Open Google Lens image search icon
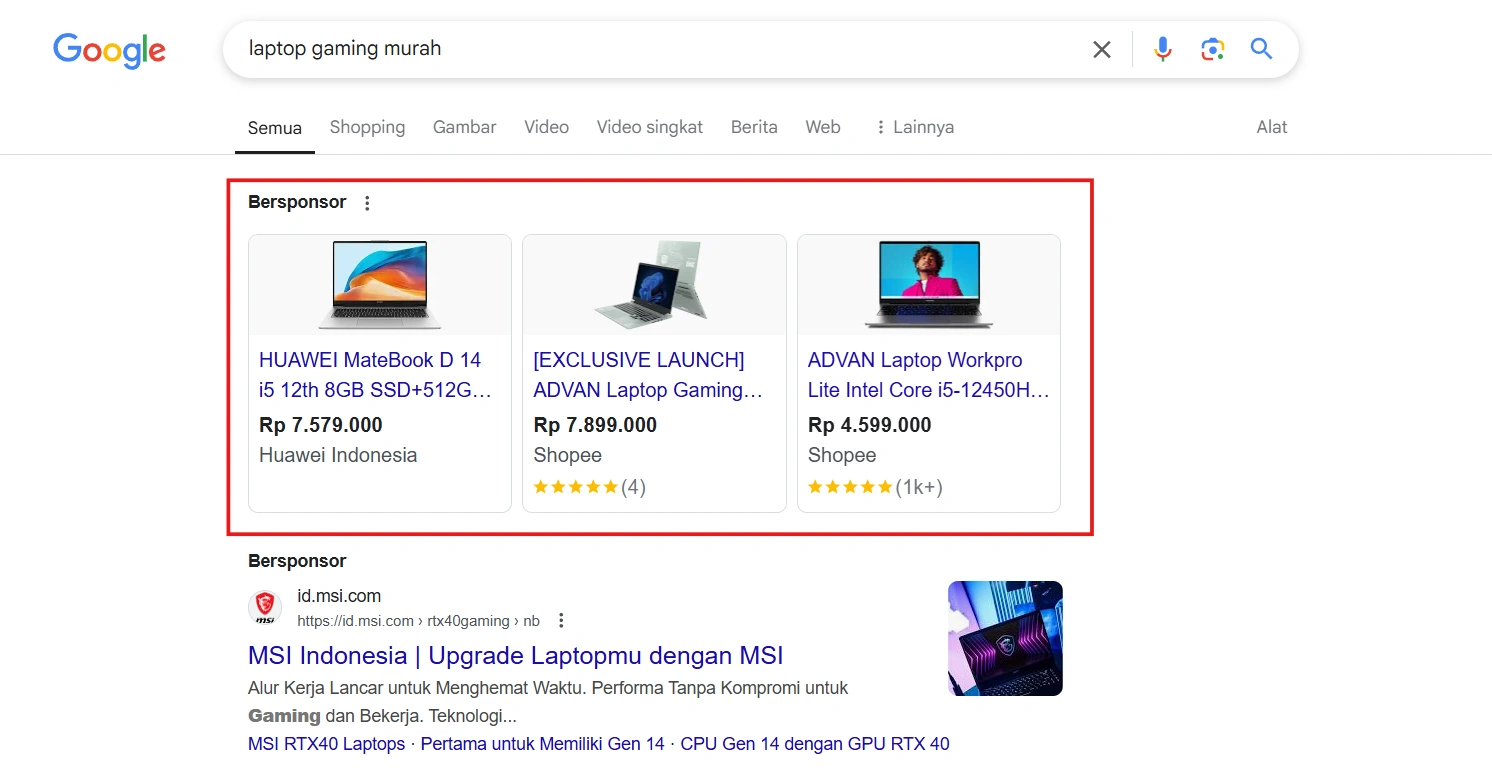Screen dimensions: 1492x781 [x=1212, y=49]
